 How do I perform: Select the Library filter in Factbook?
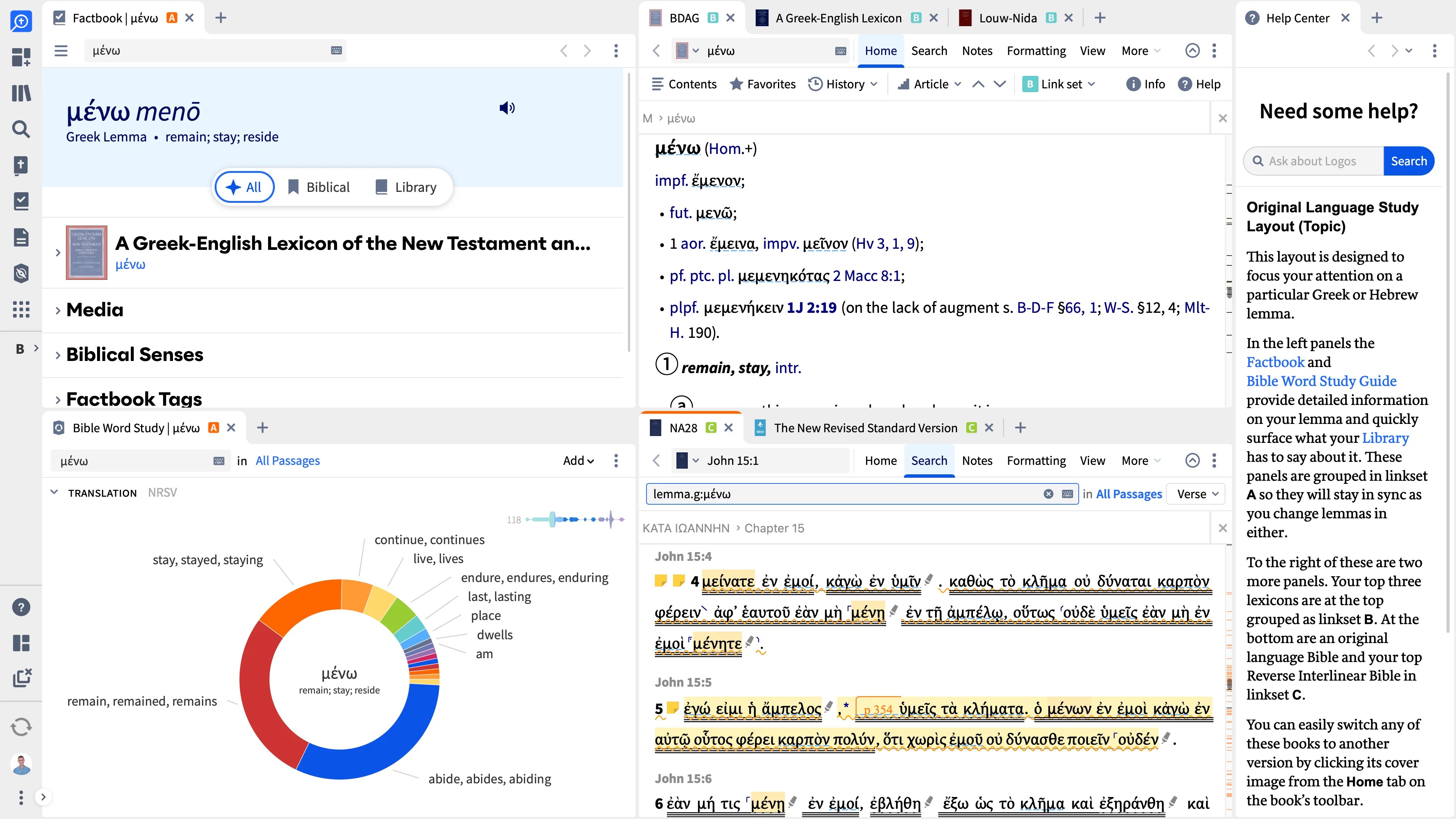point(406,187)
